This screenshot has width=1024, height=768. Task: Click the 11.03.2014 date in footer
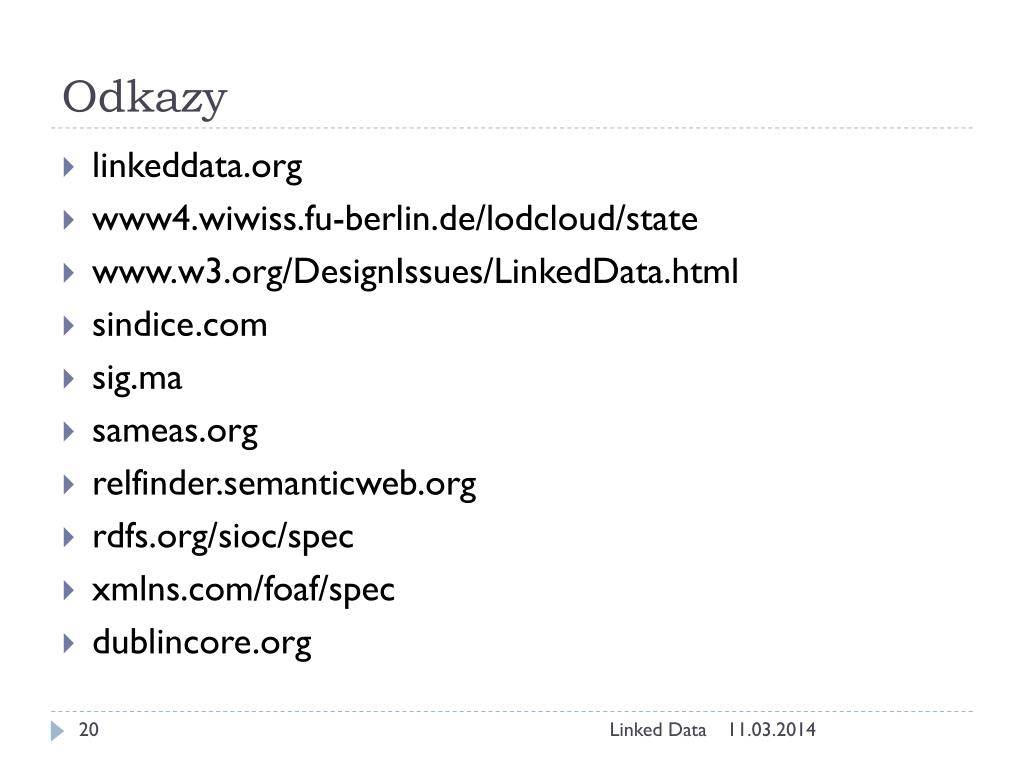(x=772, y=730)
